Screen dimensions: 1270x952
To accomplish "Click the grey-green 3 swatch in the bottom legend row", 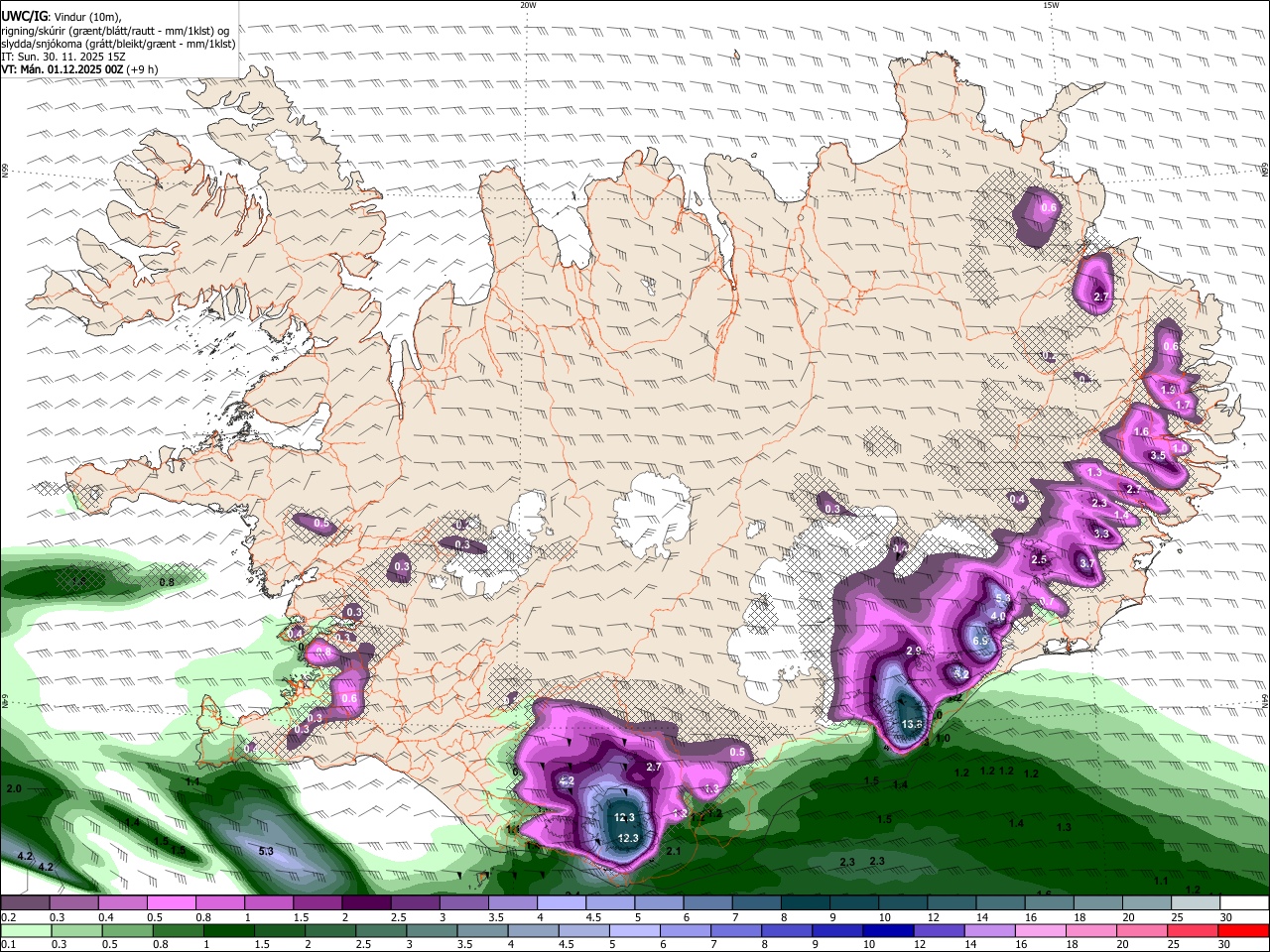I will click(432, 931).
